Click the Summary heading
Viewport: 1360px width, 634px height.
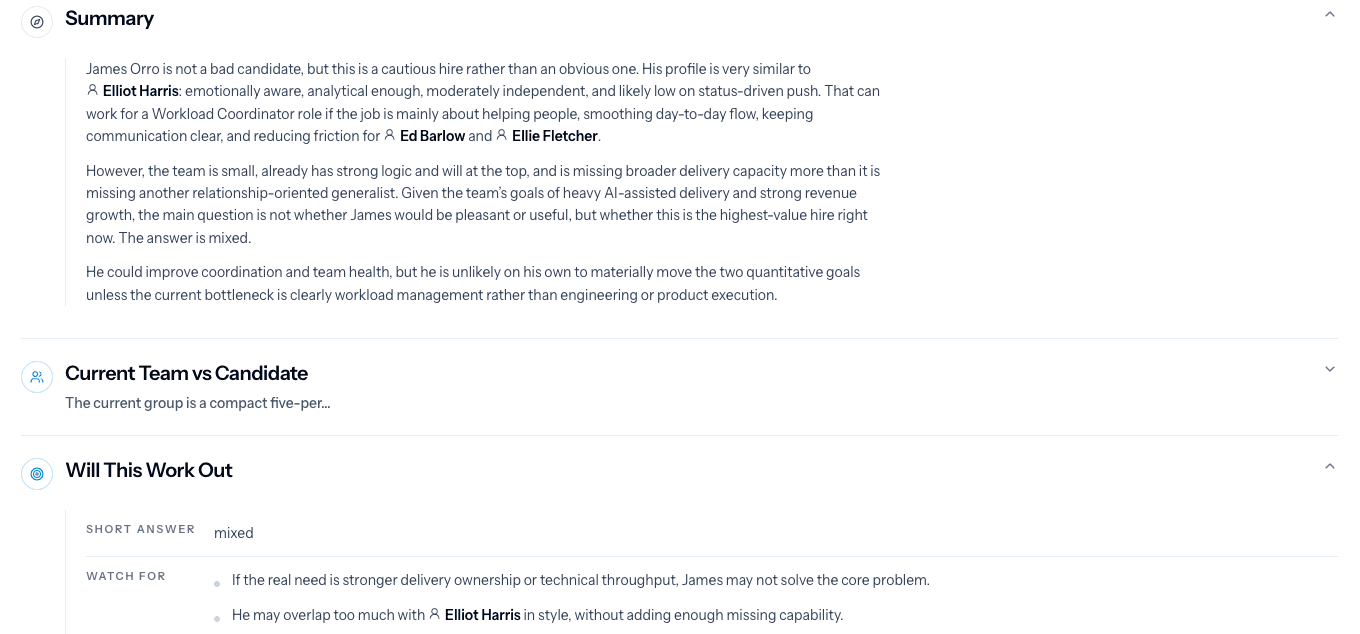pos(109,18)
